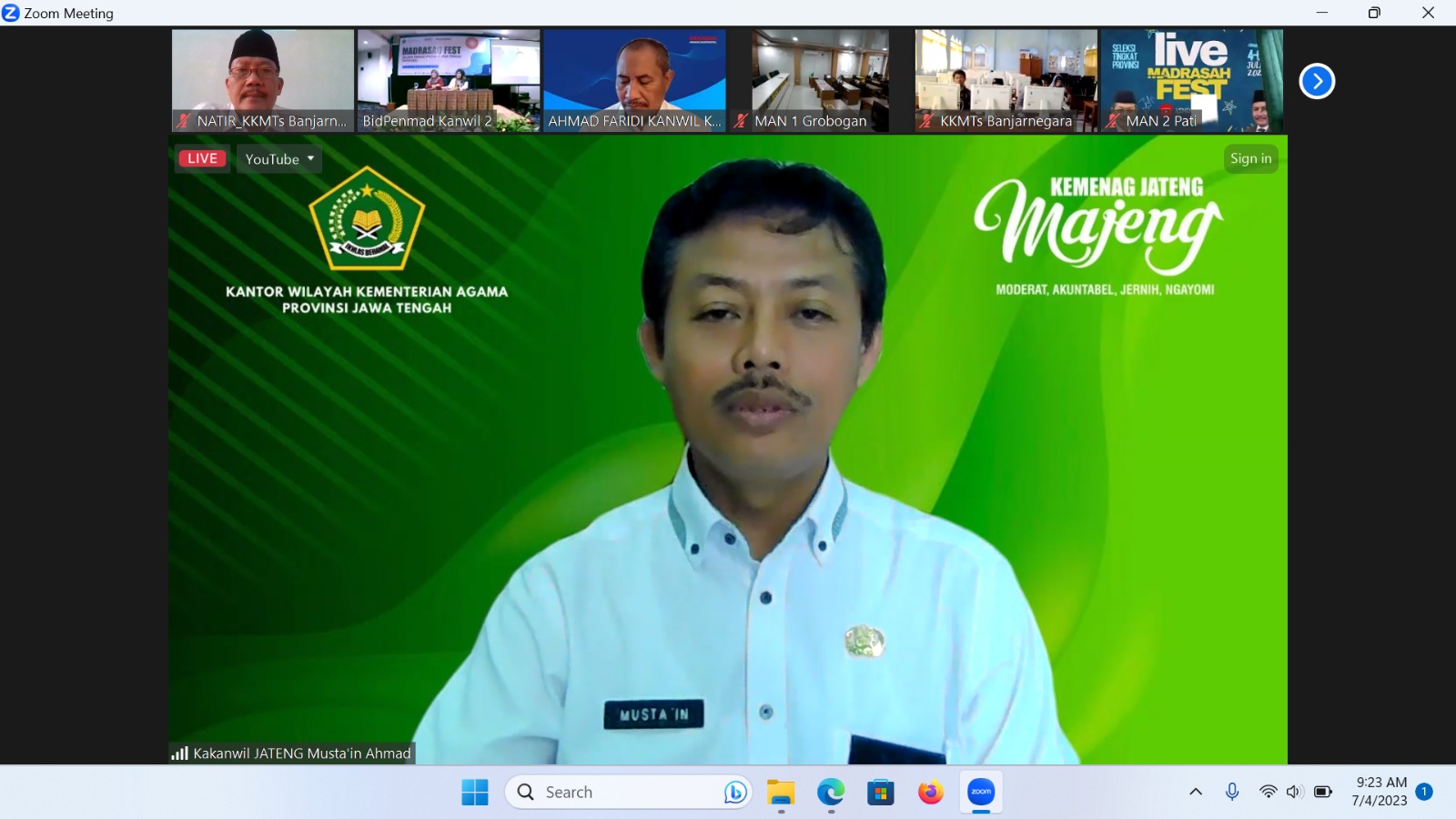Click the muted mic icon on MAN 2 Pati

pos(1112,121)
